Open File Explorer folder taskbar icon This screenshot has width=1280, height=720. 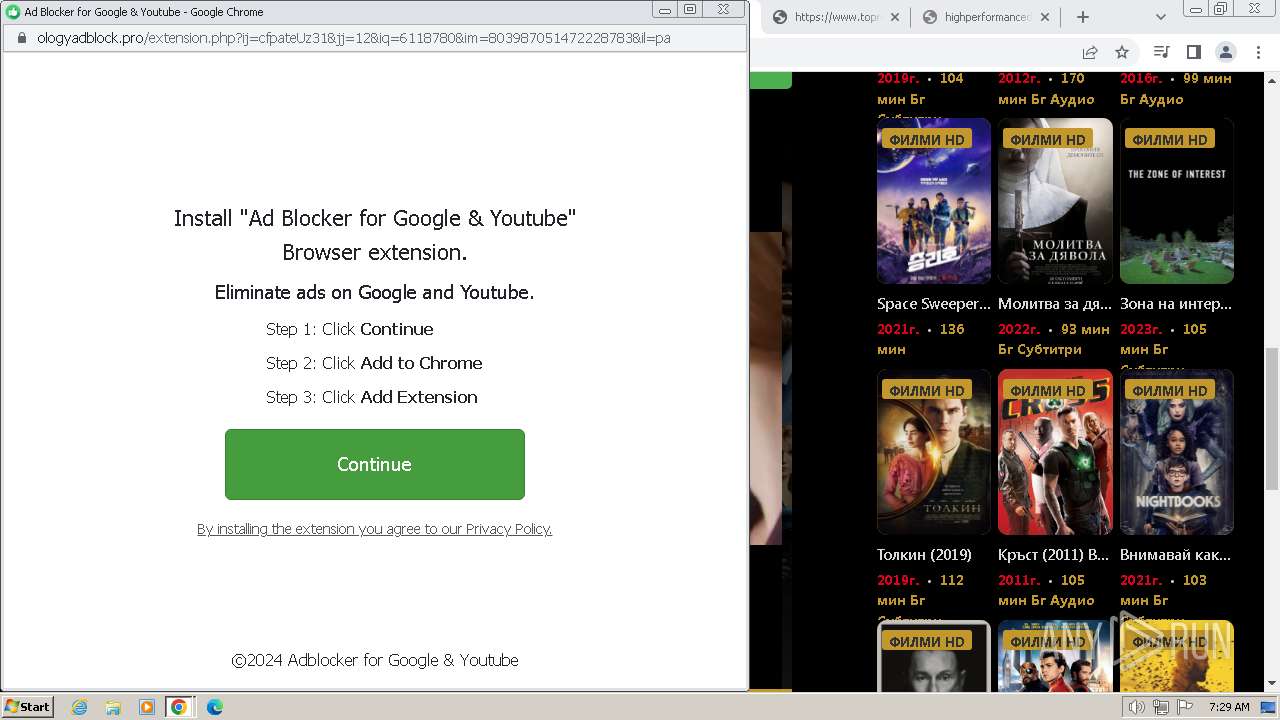tap(113, 707)
